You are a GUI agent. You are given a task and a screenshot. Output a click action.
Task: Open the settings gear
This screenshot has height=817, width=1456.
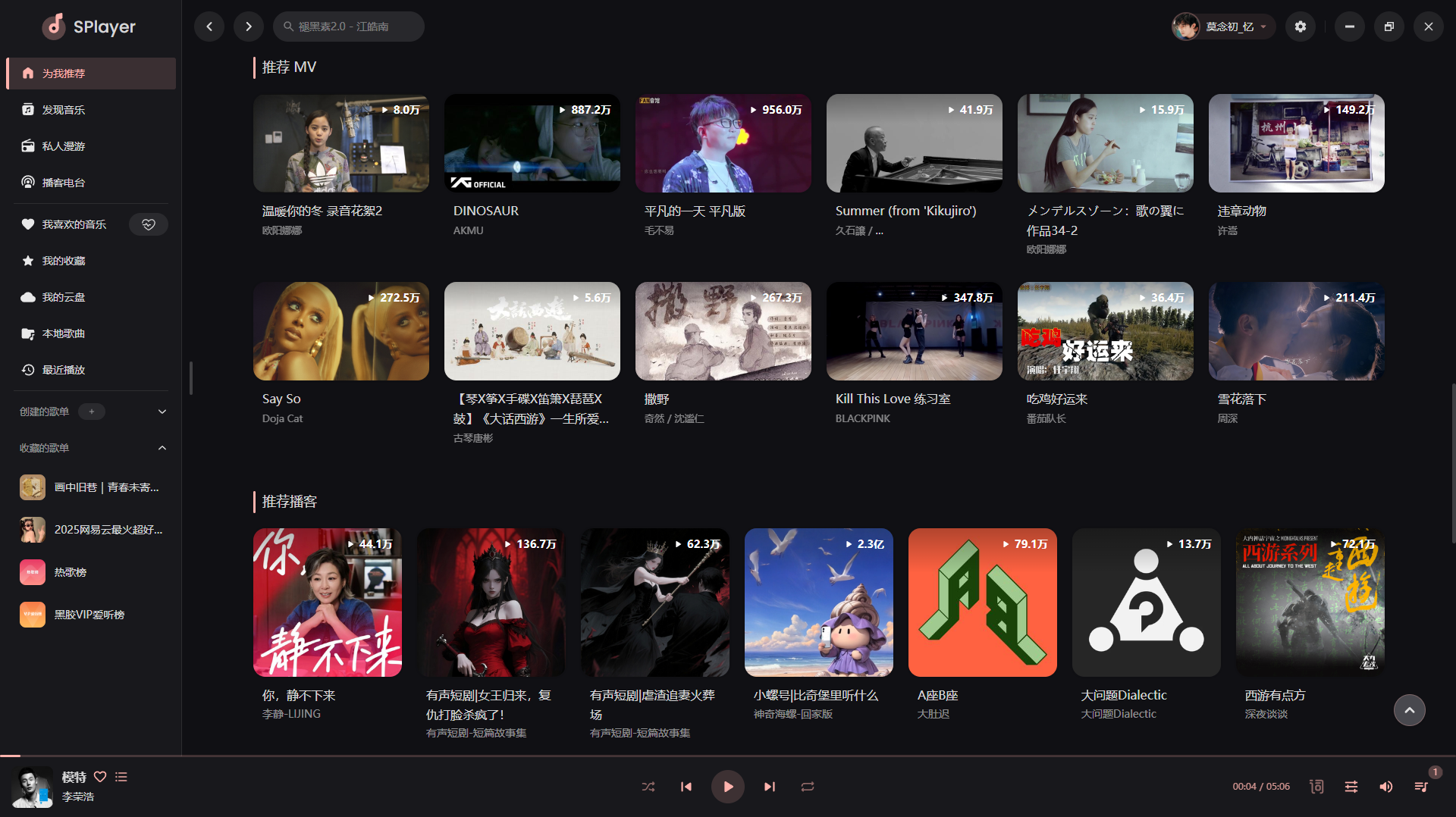tap(1301, 27)
